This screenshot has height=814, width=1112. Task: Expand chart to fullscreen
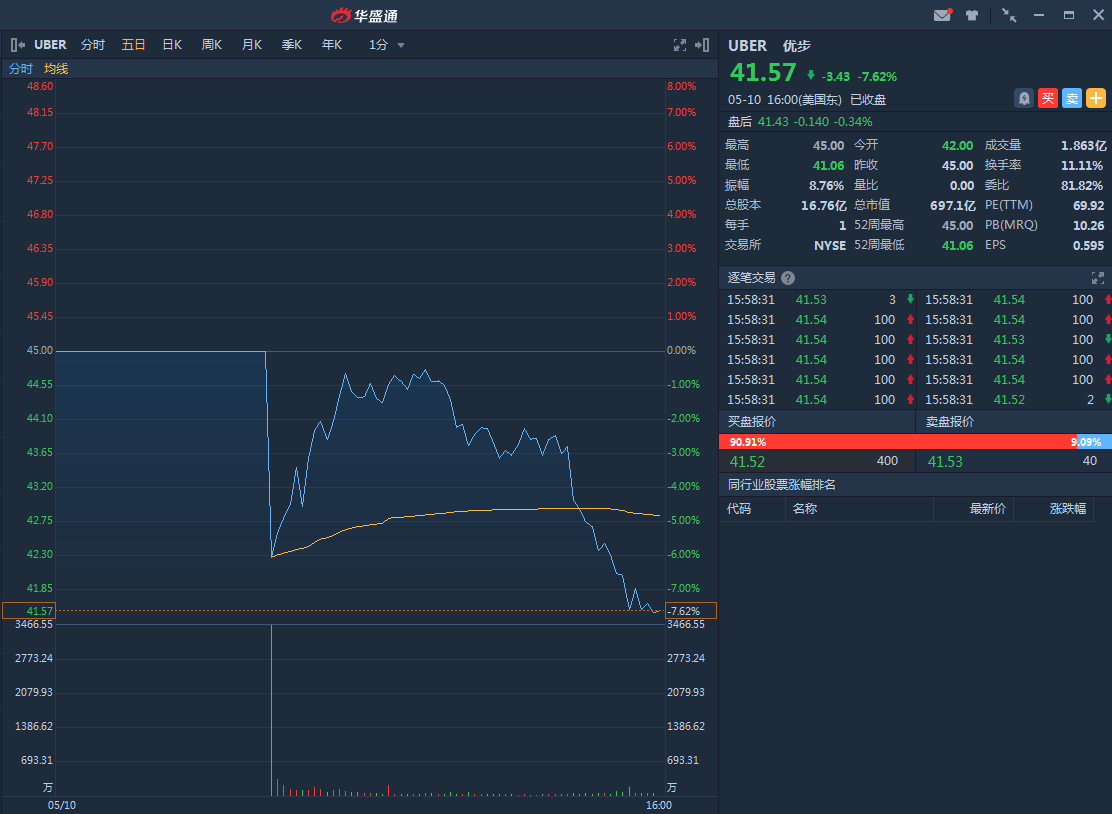pyautogui.click(x=680, y=45)
